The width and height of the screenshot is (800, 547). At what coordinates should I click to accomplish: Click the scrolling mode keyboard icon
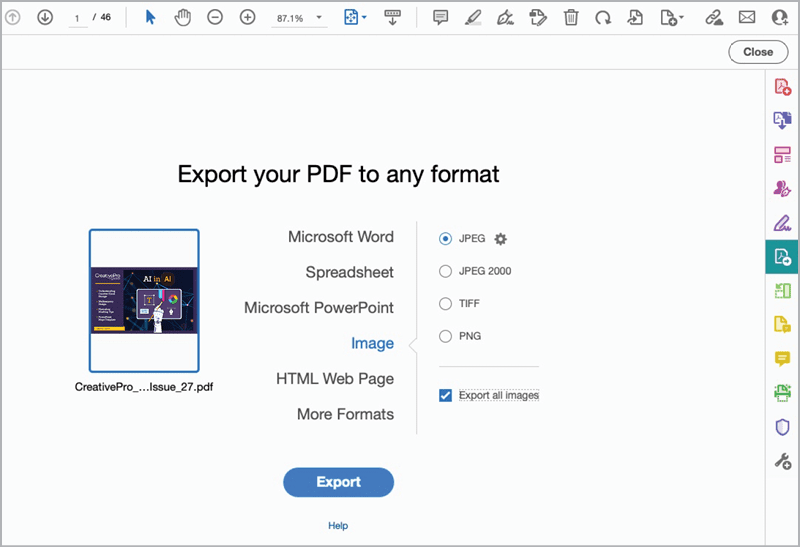392,17
